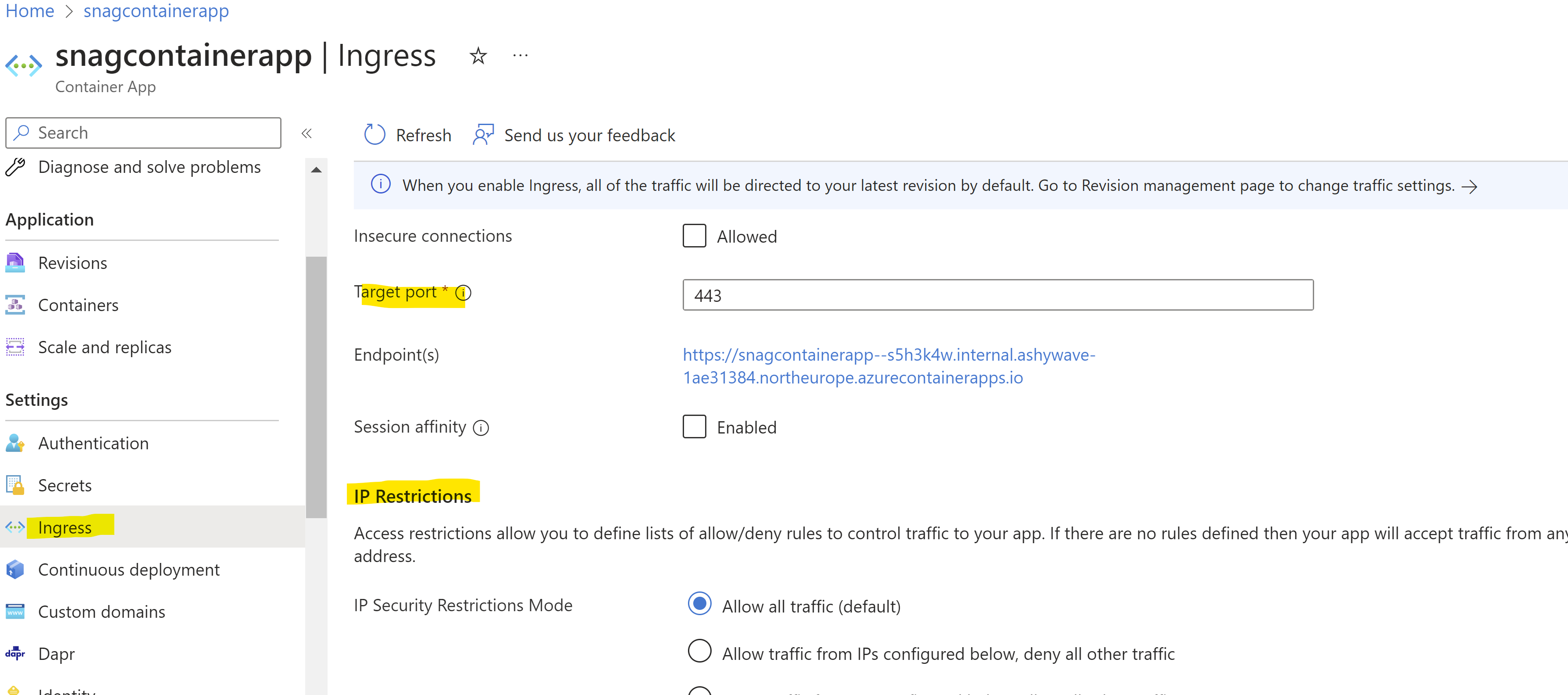Viewport: 1568px width, 695px height.
Task: Click the Container App subtitle text
Action: pyautogui.click(x=105, y=87)
